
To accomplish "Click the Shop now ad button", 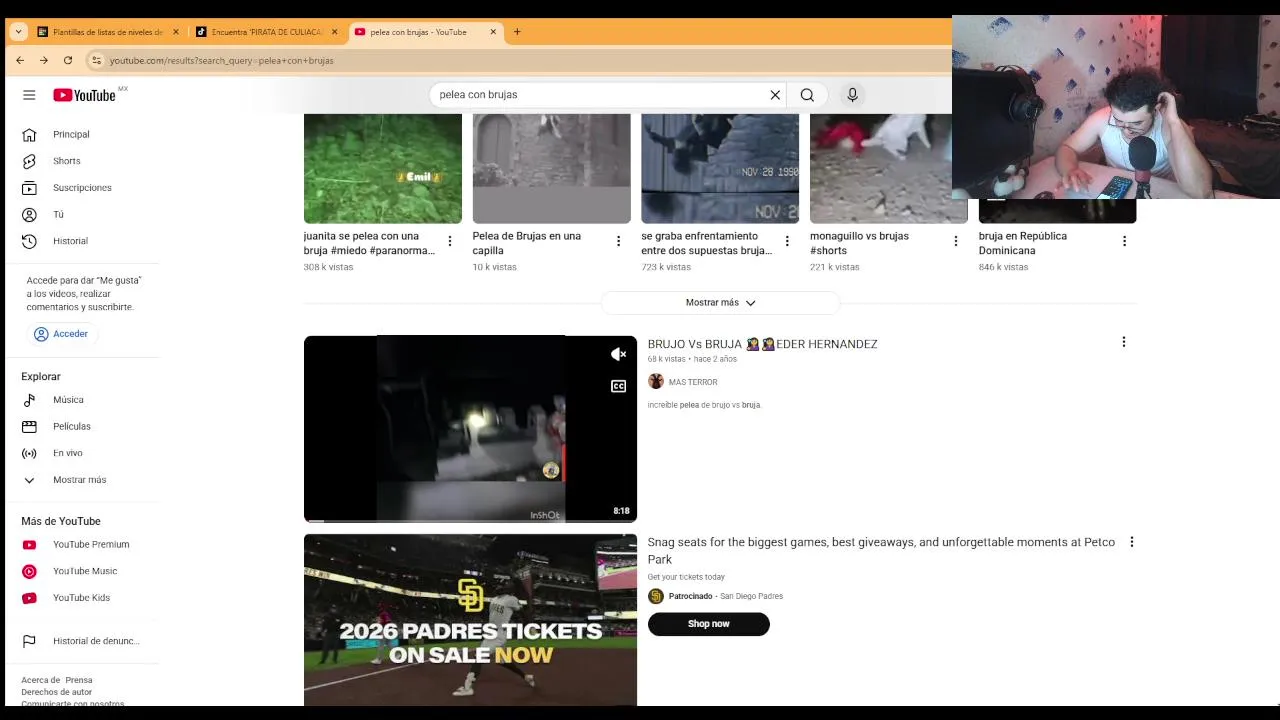I will (708, 624).
